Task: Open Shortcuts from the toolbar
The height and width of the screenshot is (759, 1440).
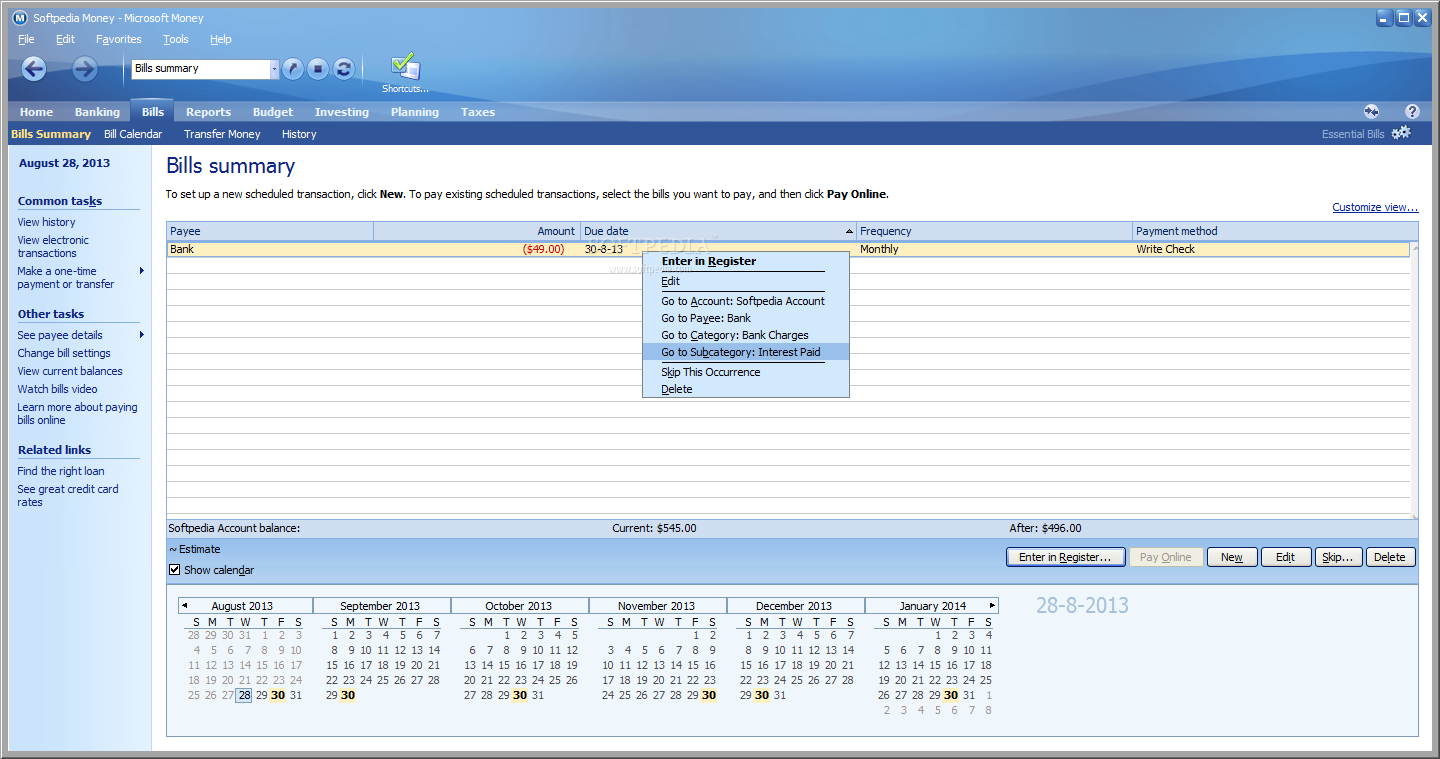Action: 404,71
